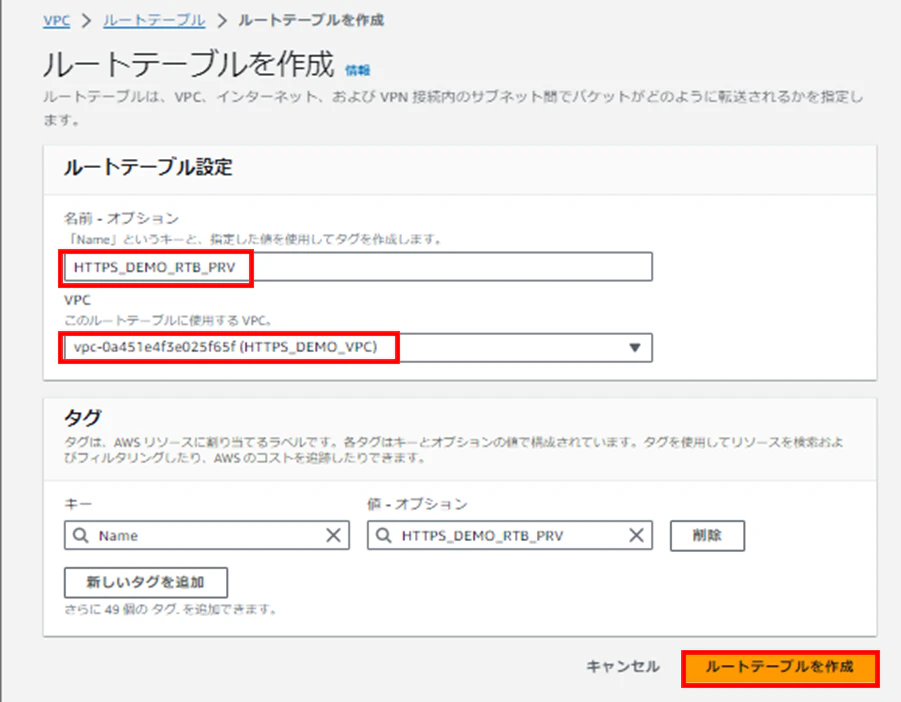The image size is (901, 702).
Task: Click the キー label above key field
Action: [78, 504]
